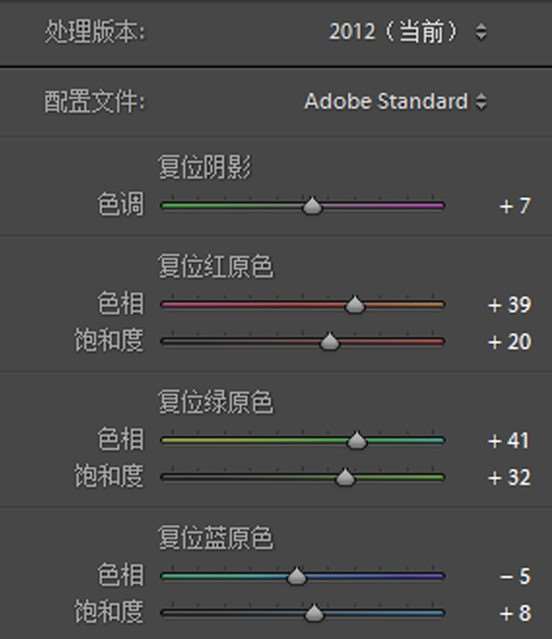Open the 处理版本 2012 dropdown arrows
The height and width of the screenshot is (639, 552).
pos(481,32)
